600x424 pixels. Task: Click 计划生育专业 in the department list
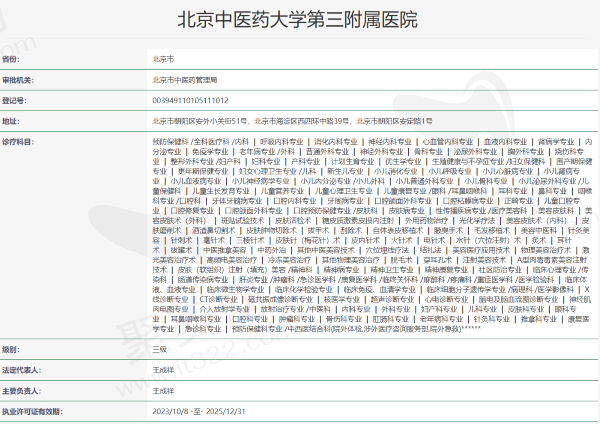coord(352,162)
